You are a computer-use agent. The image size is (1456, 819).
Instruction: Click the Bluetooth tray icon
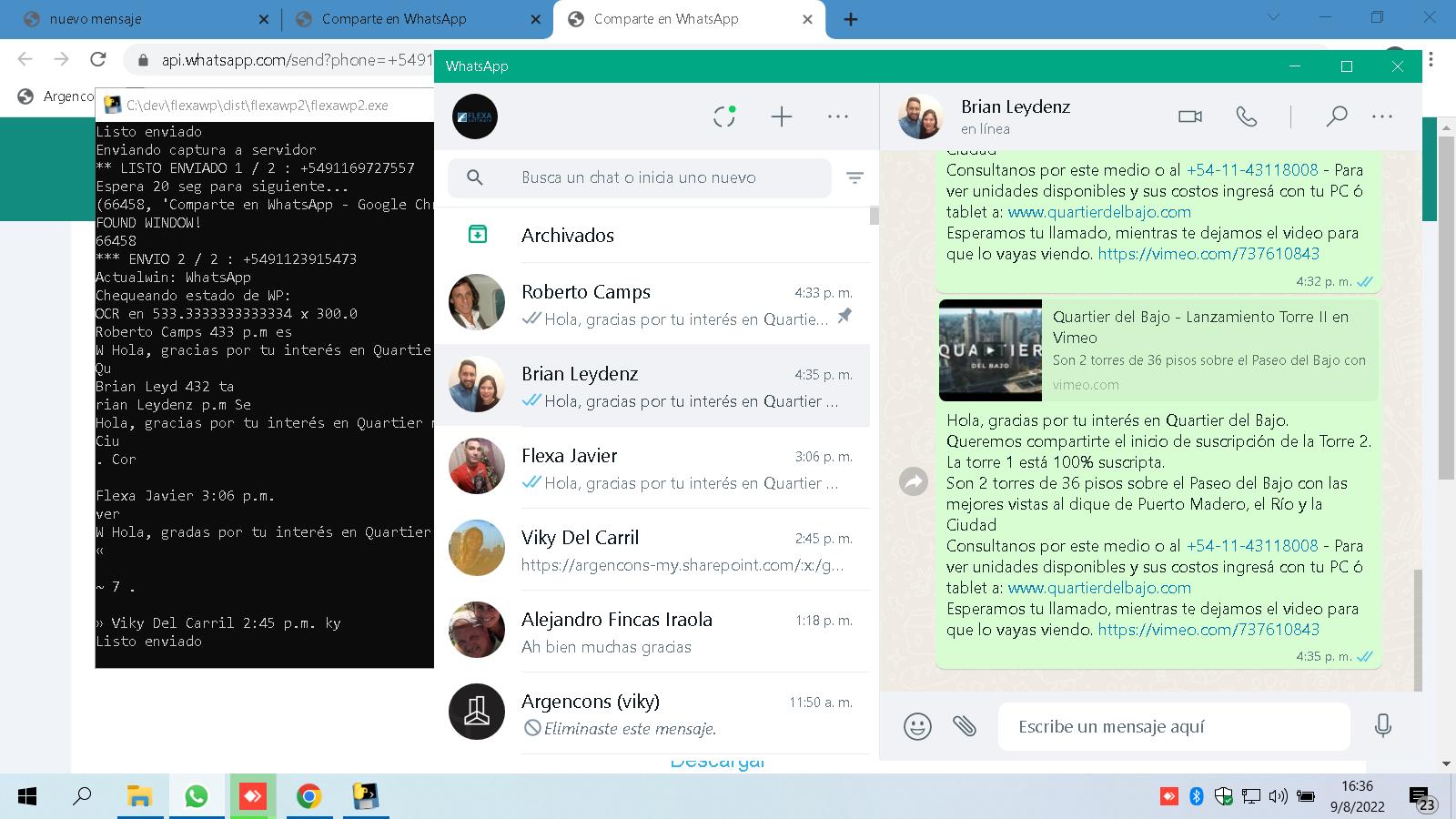tap(1197, 796)
